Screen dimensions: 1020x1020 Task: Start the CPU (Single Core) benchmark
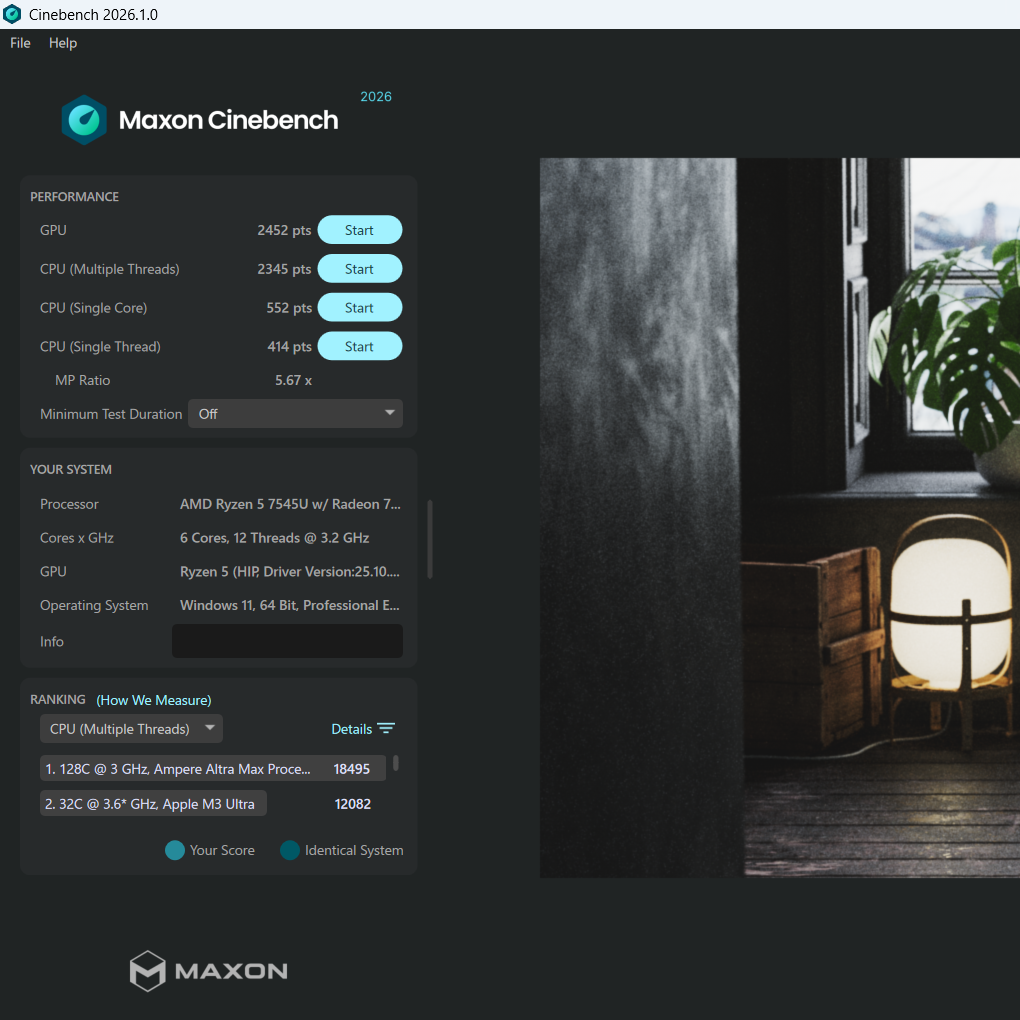360,308
